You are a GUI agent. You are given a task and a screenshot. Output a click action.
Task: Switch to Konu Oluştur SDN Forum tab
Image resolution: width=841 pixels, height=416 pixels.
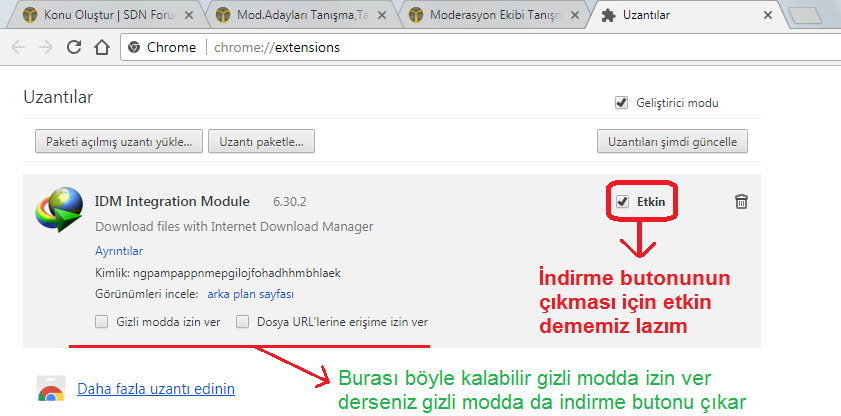(x=107, y=16)
